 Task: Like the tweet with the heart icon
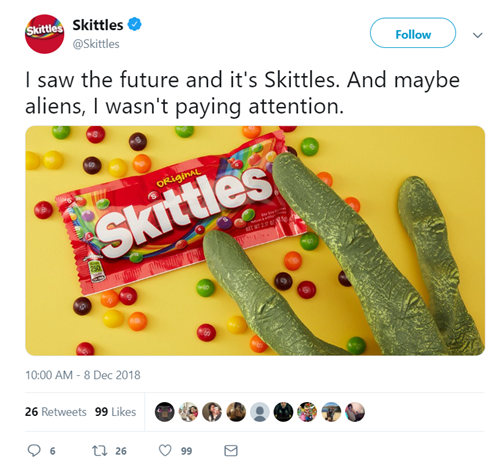(x=165, y=451)
